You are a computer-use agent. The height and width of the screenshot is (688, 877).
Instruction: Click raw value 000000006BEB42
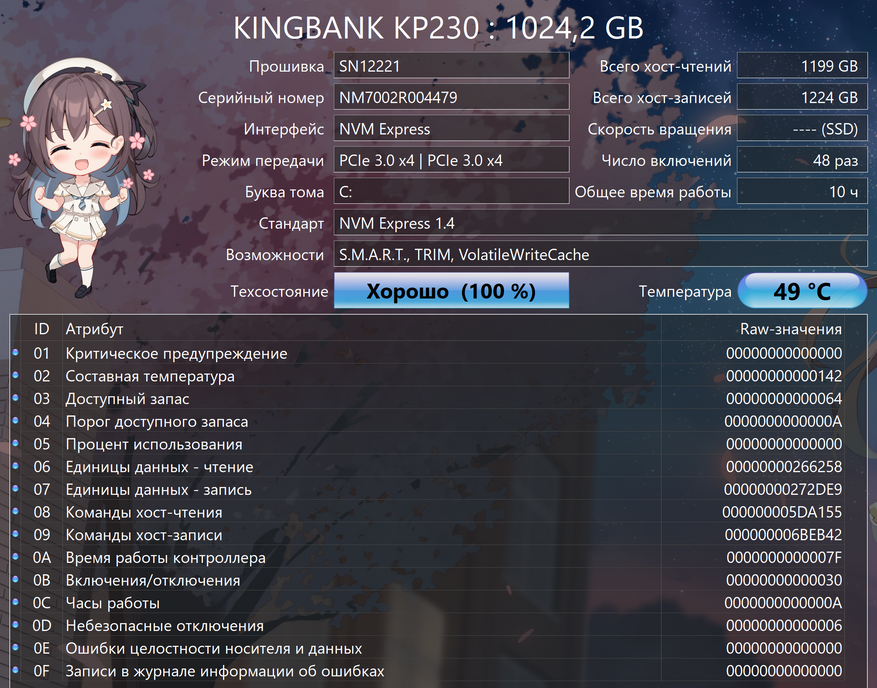click(783, 535)
